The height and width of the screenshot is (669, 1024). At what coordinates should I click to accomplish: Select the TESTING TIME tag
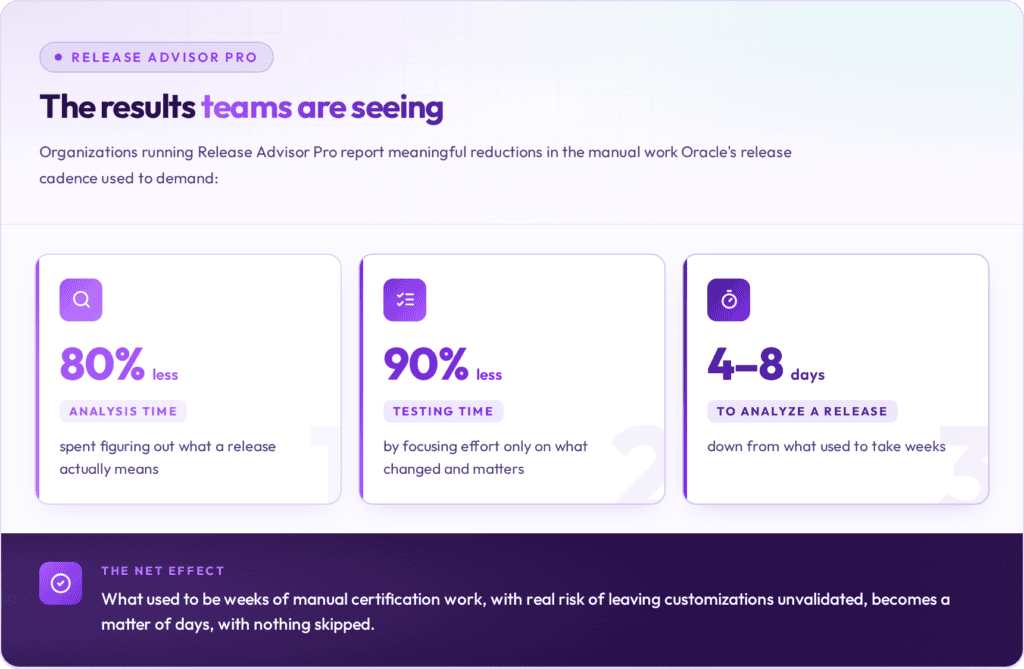pyautogui.click(x=443, y=412)
